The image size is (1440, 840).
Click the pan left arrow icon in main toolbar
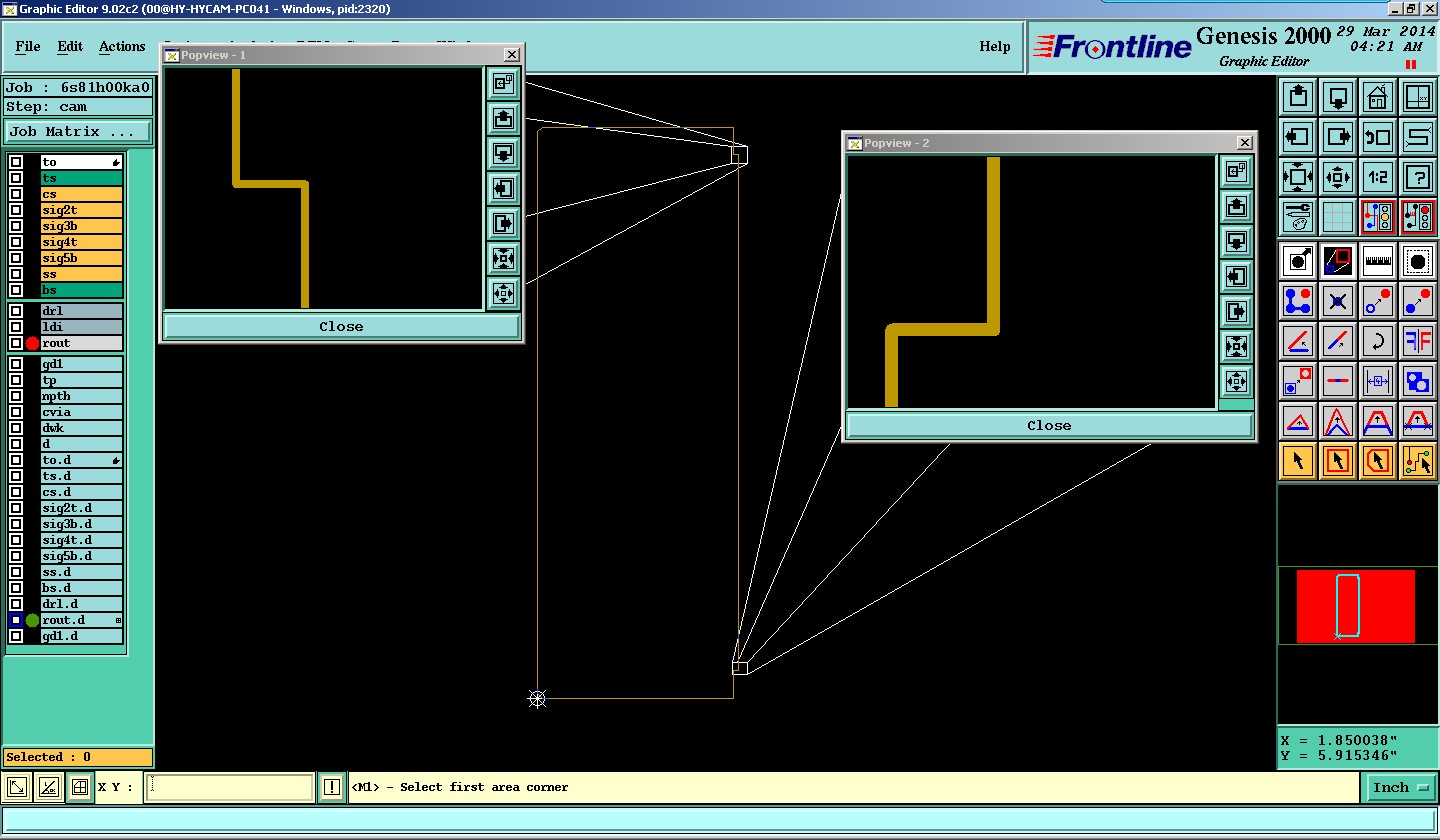click(x=1298, y=137)
